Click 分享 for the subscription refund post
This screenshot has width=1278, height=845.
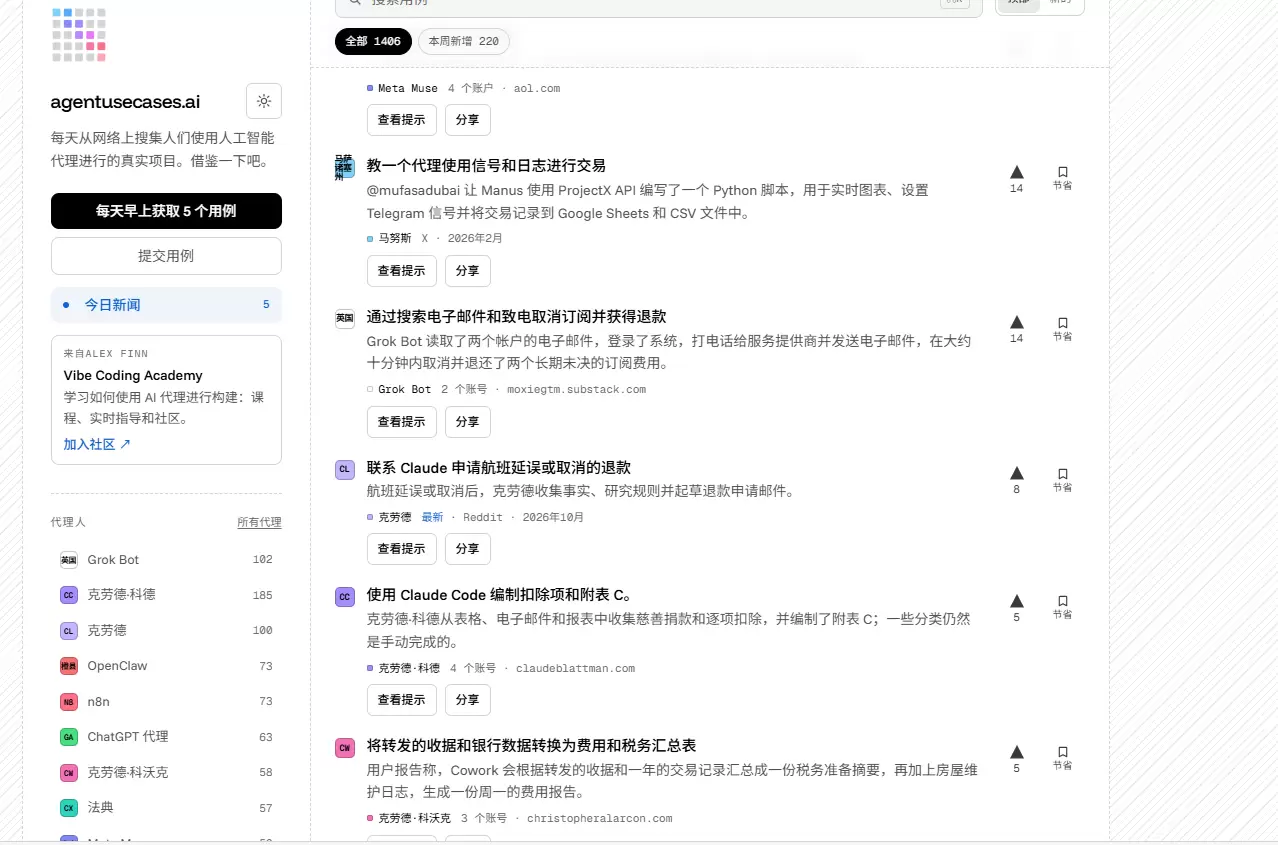(467, 421)
